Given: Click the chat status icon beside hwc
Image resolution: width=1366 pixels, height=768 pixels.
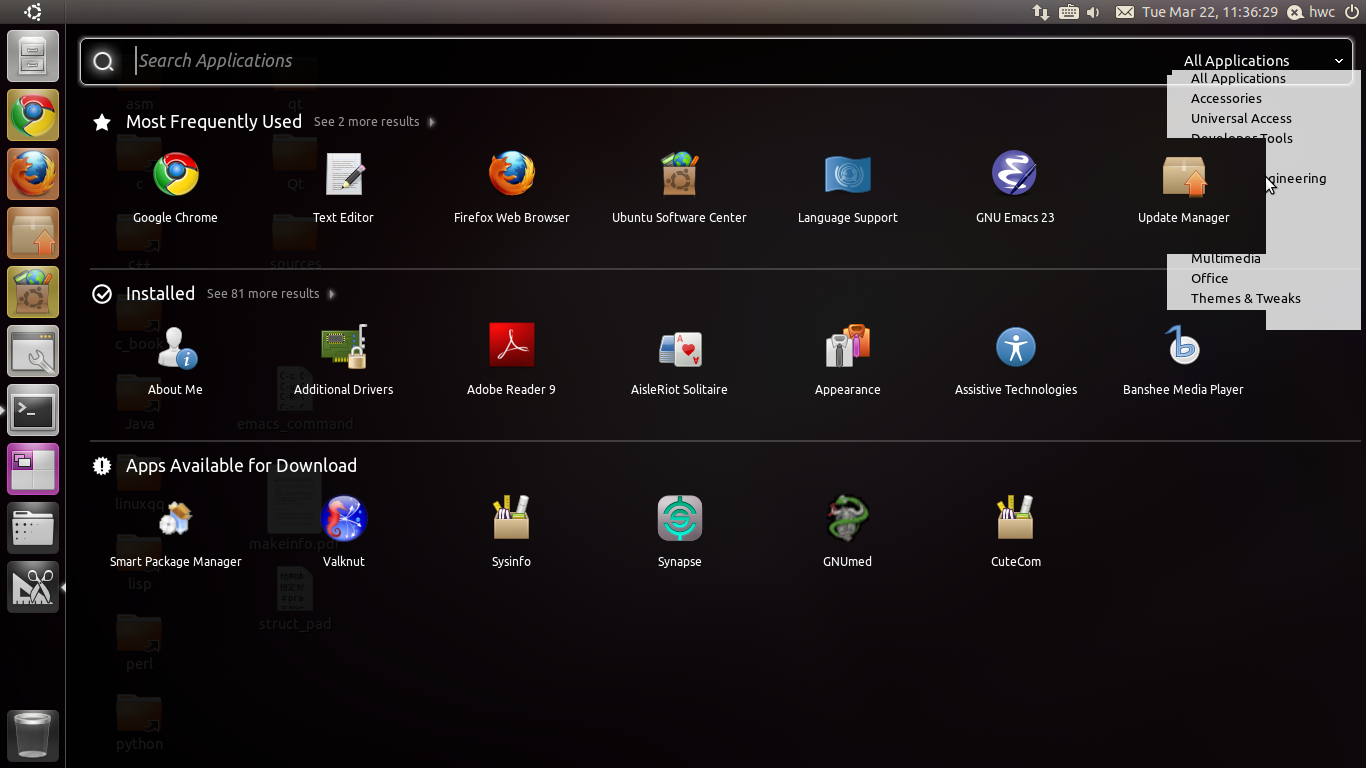Looking at the screenshot, I should tap(1295, 12).
